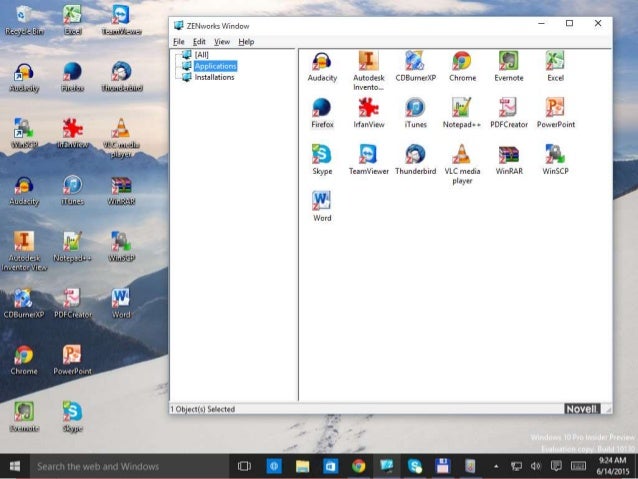The image size is (638, 479).
Task: Select Thunderbird icon in ZENworks Window
Action: [415, 160]
